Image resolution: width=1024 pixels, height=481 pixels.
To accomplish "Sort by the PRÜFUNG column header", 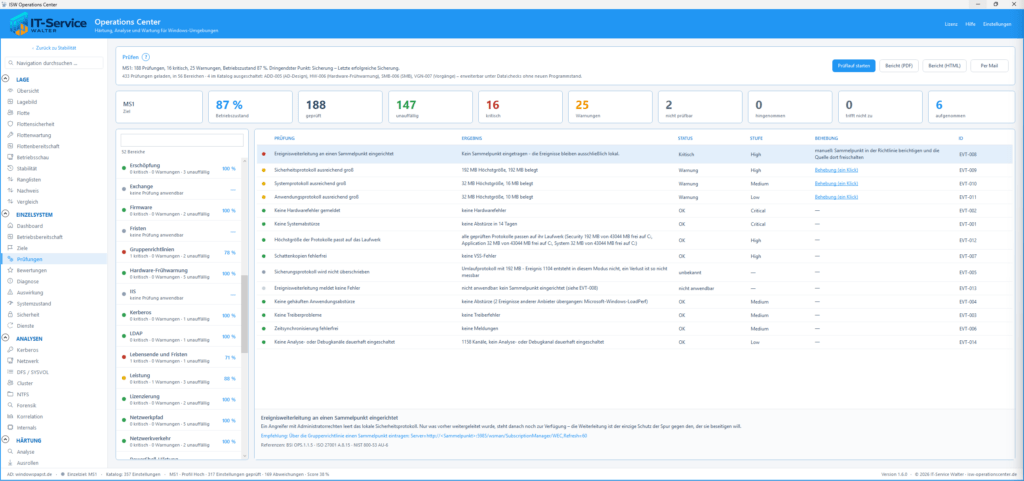I will (284, 138).
